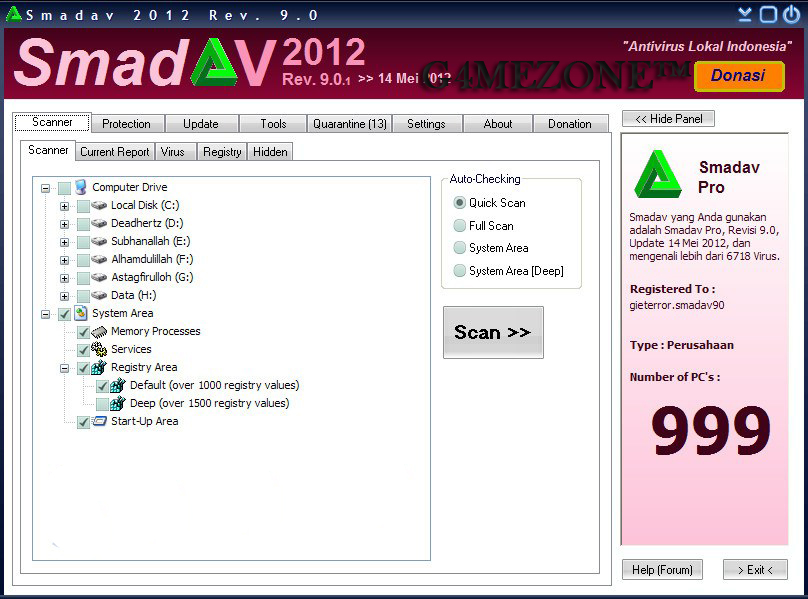Click the Registry Area cubes icon
Viewport: 808px width, 599px height.
coord(99,368)
